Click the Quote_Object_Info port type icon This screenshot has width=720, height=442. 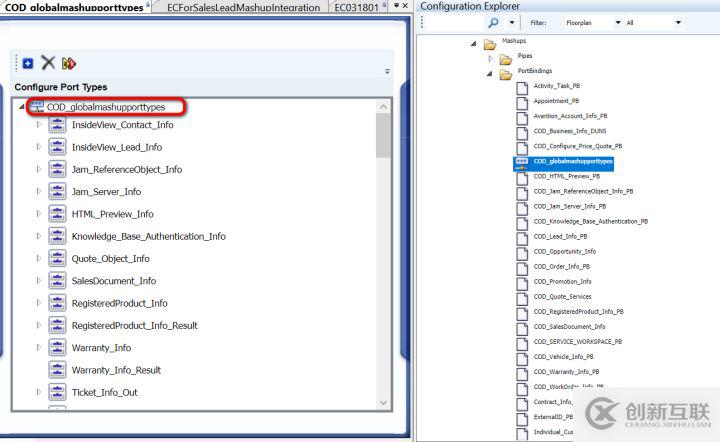point(57,258)
